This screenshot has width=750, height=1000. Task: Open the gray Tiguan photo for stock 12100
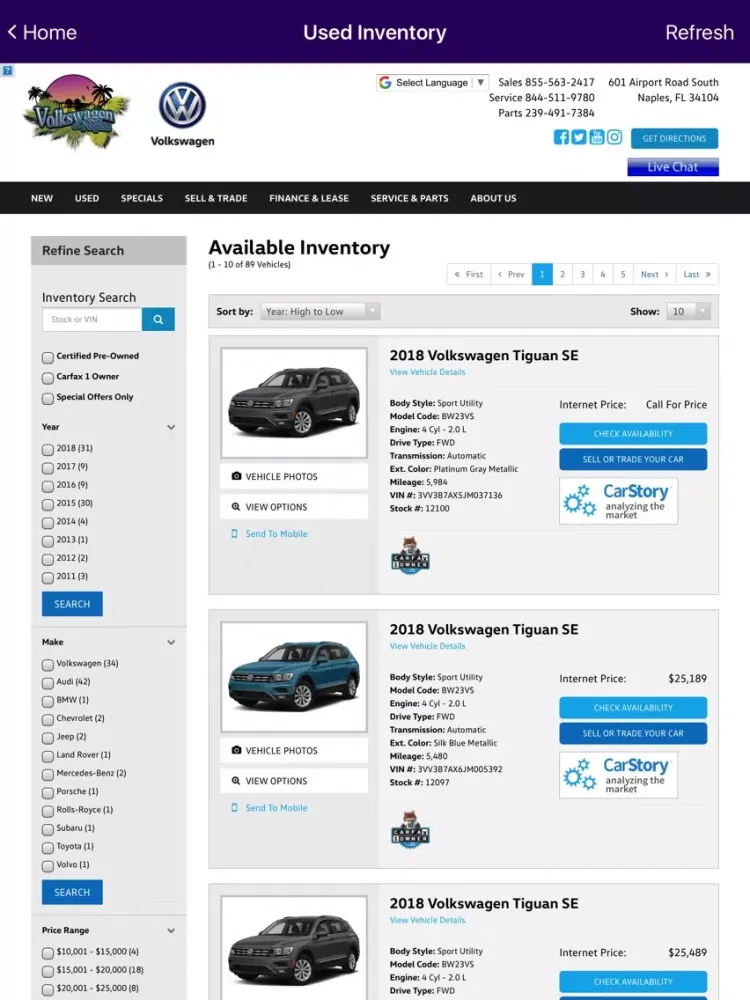click(x=294, y=403)
